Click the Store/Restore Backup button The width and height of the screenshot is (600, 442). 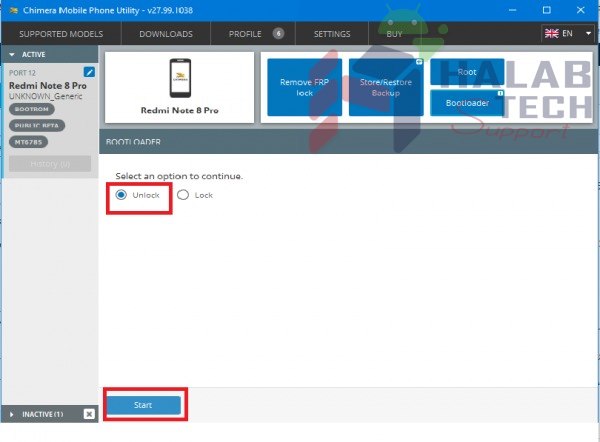coord(386,87)
